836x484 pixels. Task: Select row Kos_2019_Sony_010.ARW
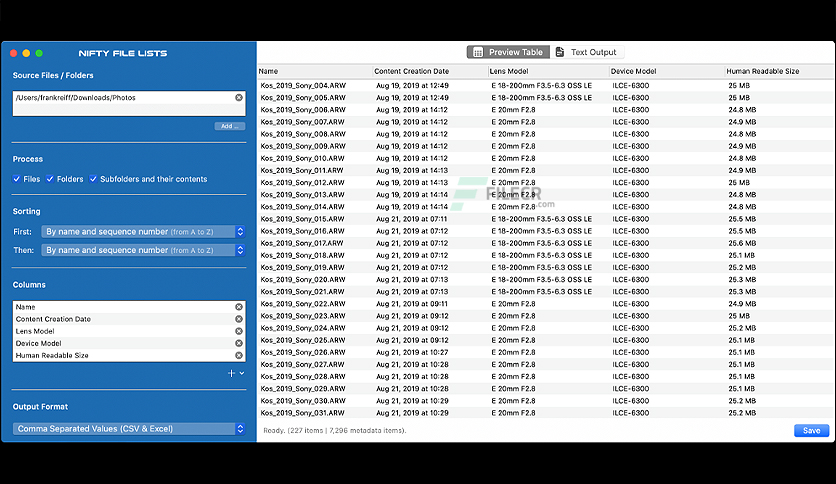[546, 158]
